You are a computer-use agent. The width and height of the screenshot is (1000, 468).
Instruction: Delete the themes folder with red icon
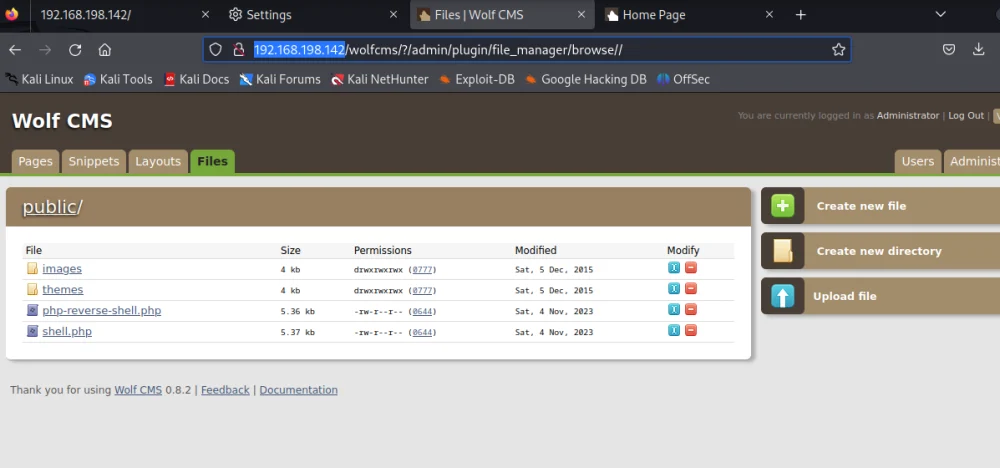pyautogui.click(x=691, y=289)
